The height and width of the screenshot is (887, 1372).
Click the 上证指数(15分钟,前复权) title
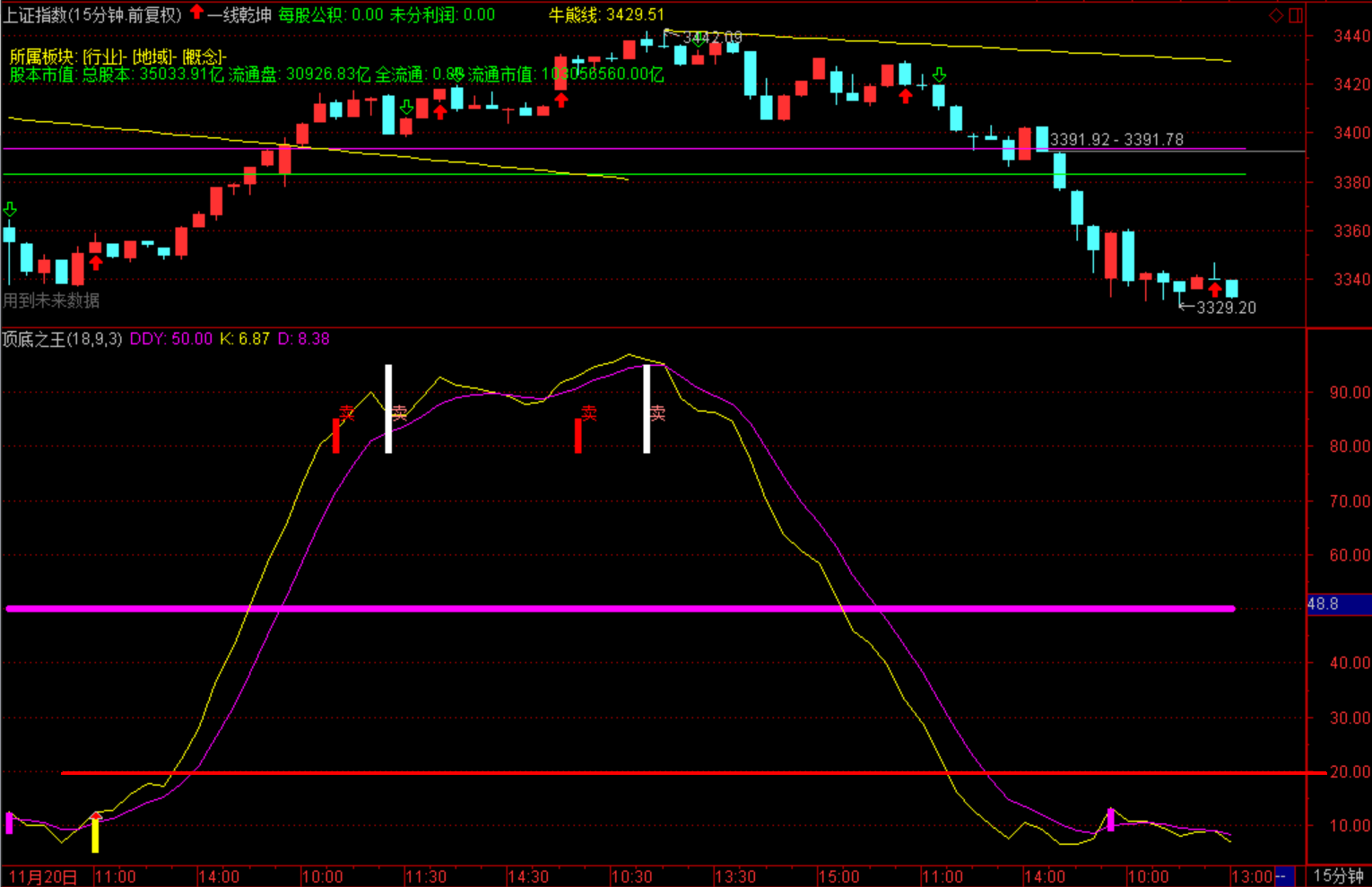[92, 14]
